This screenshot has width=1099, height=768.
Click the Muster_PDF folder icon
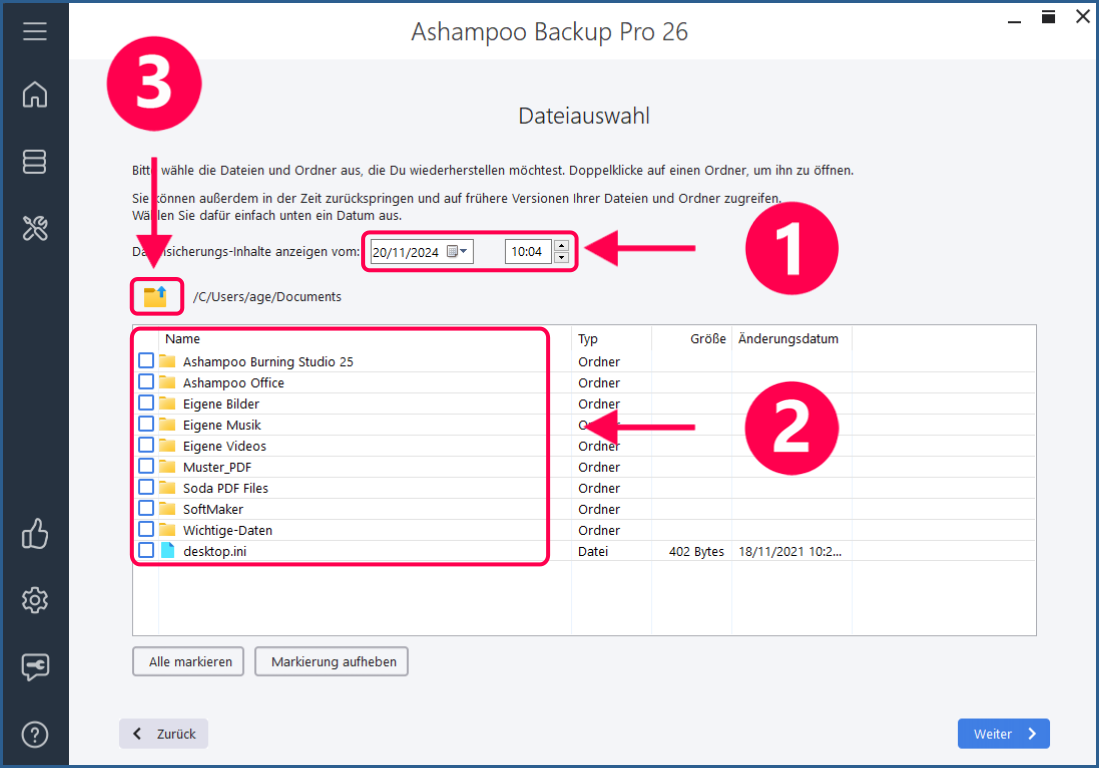click(167, 466)
